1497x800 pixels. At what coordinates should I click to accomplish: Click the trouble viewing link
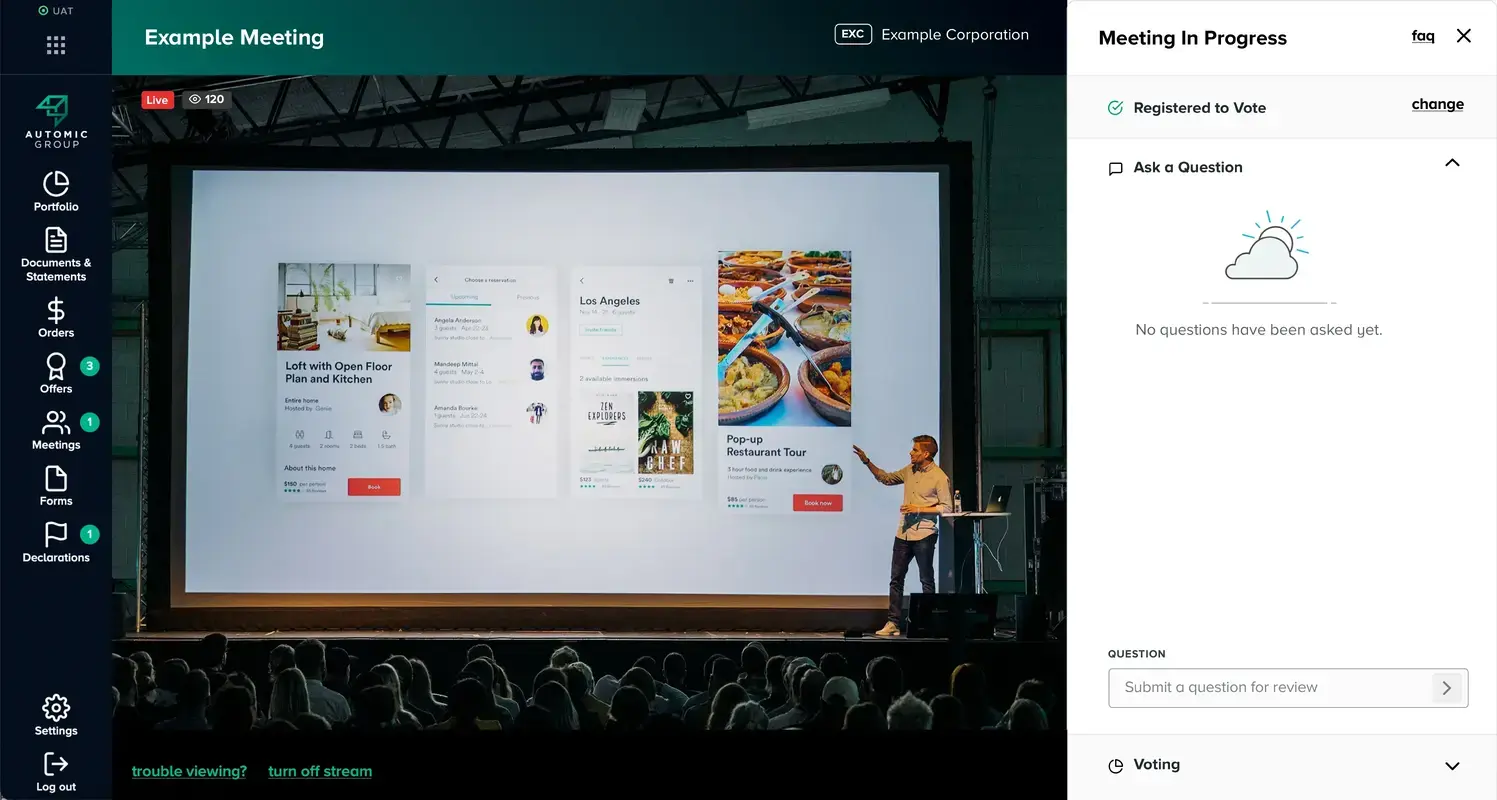click(x=189, y=771)
